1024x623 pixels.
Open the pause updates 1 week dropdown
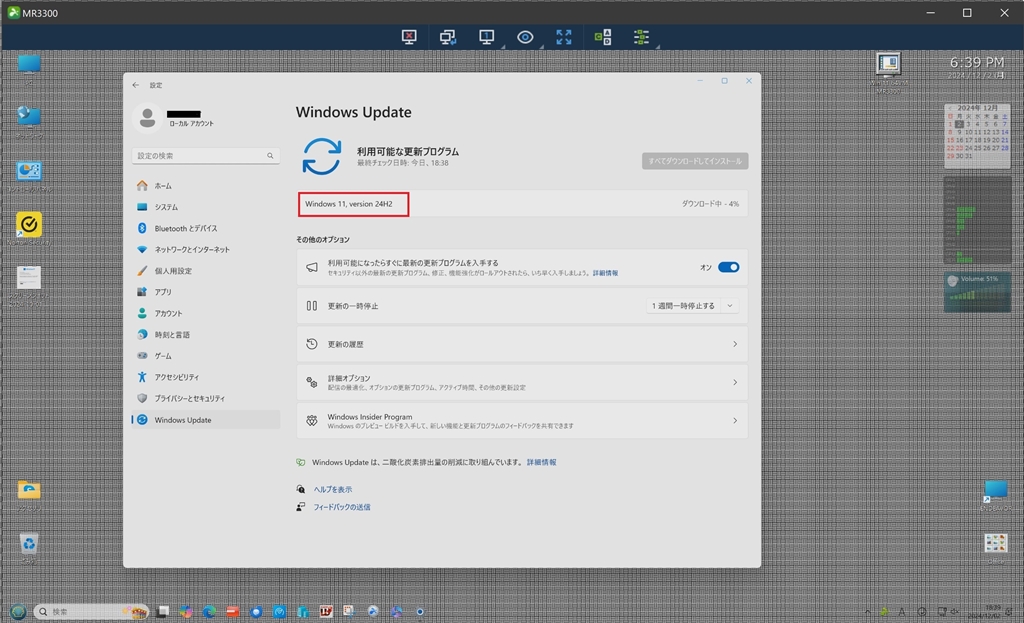coord(692,306)
